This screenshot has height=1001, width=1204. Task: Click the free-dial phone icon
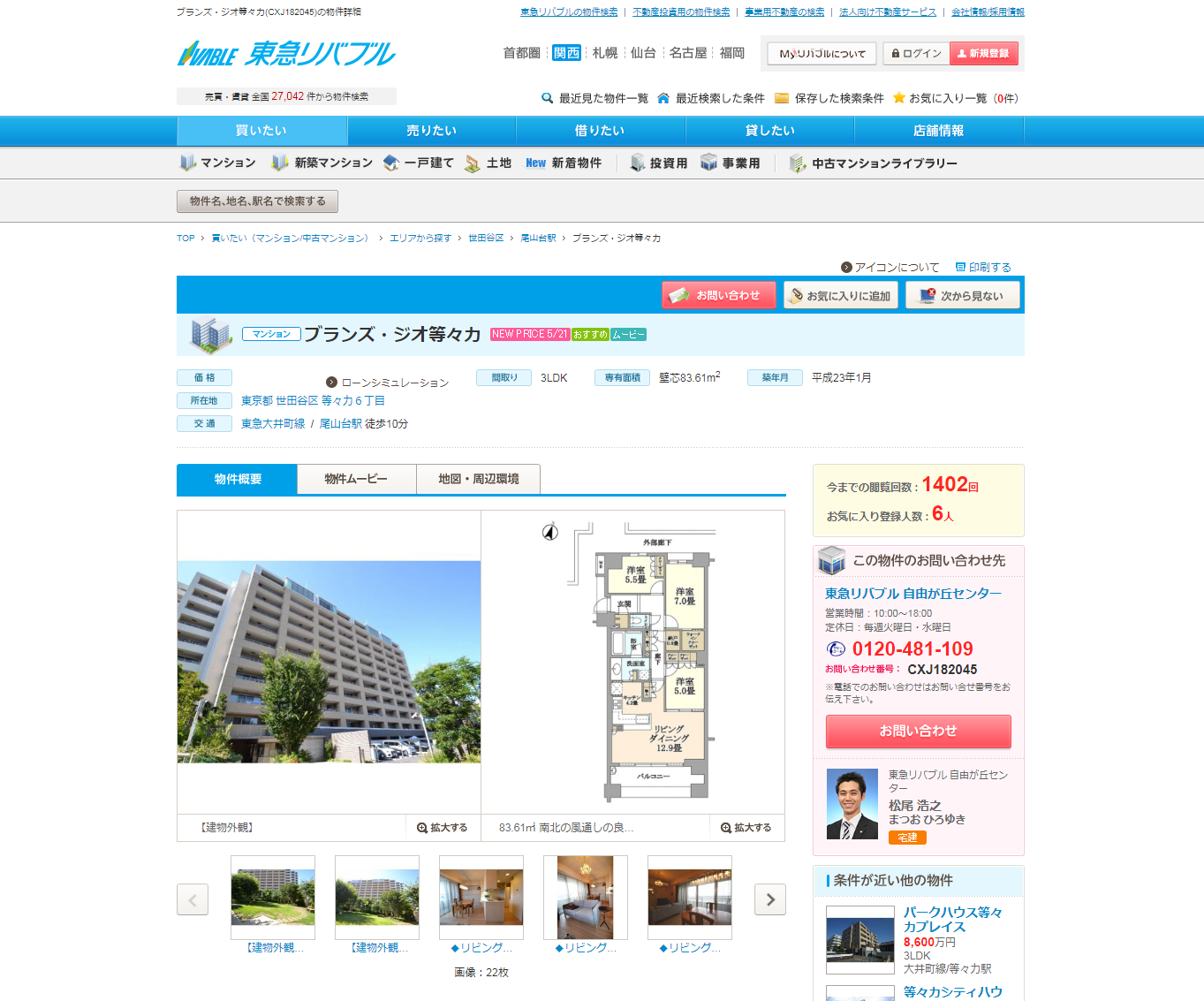[x=836, y=648]
